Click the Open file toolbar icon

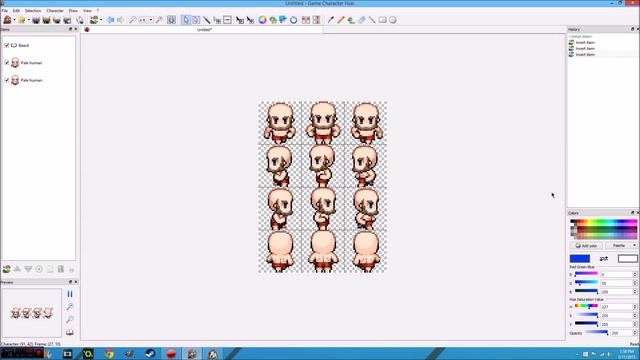click(22, 20)
